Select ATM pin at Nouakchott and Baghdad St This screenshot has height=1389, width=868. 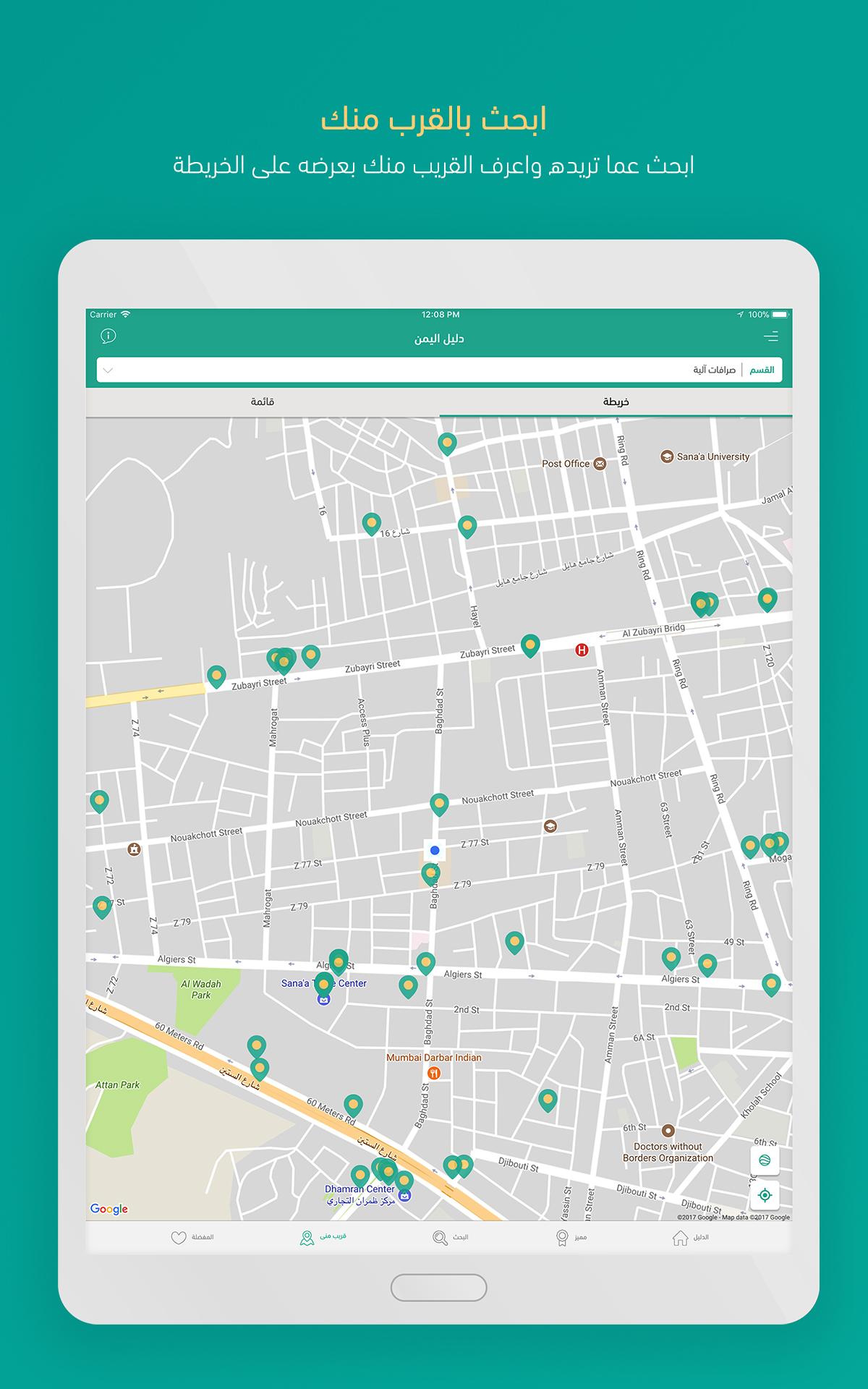coord(439,805)
